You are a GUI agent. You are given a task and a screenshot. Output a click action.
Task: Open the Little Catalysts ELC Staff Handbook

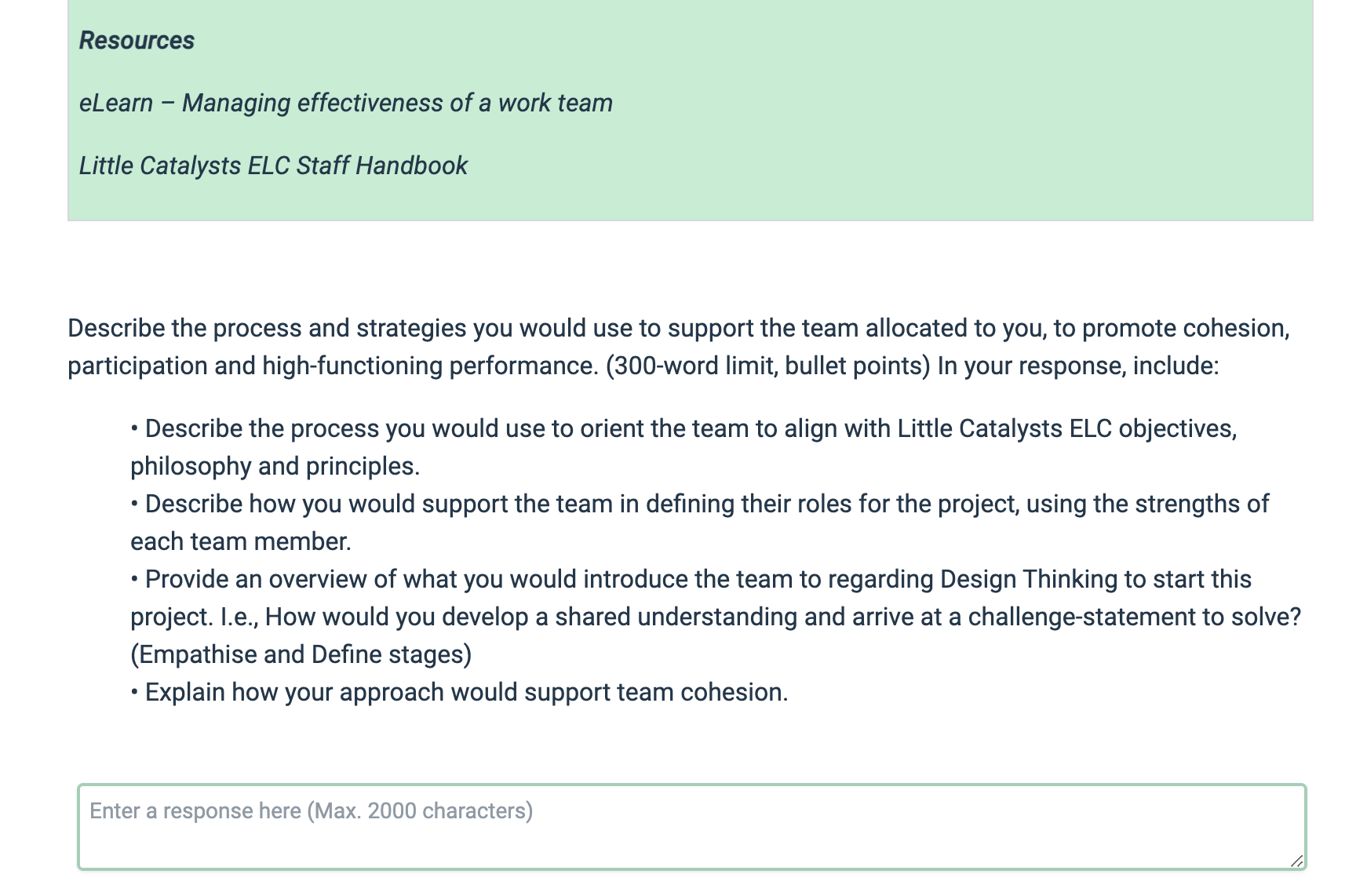point(274,166)
